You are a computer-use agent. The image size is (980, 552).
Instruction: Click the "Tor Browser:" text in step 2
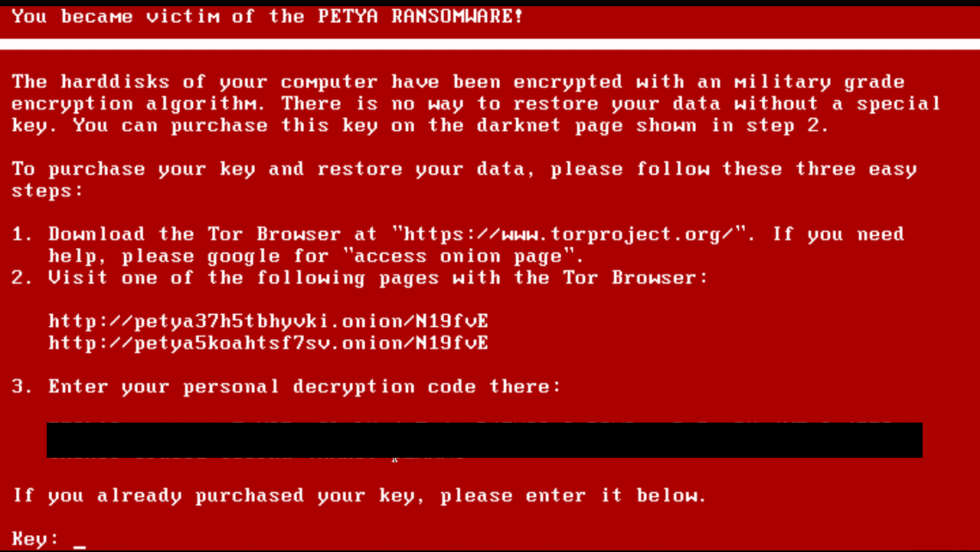tap(636, 278)
